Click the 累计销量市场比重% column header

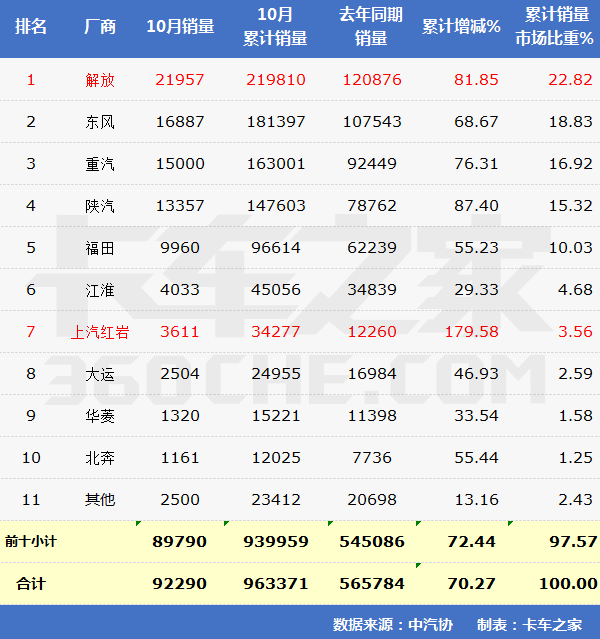tap(554, 26)
